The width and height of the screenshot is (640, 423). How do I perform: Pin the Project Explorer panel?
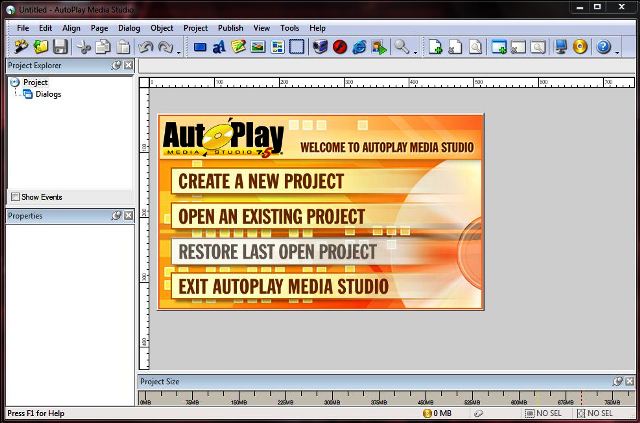click(116, 65)
